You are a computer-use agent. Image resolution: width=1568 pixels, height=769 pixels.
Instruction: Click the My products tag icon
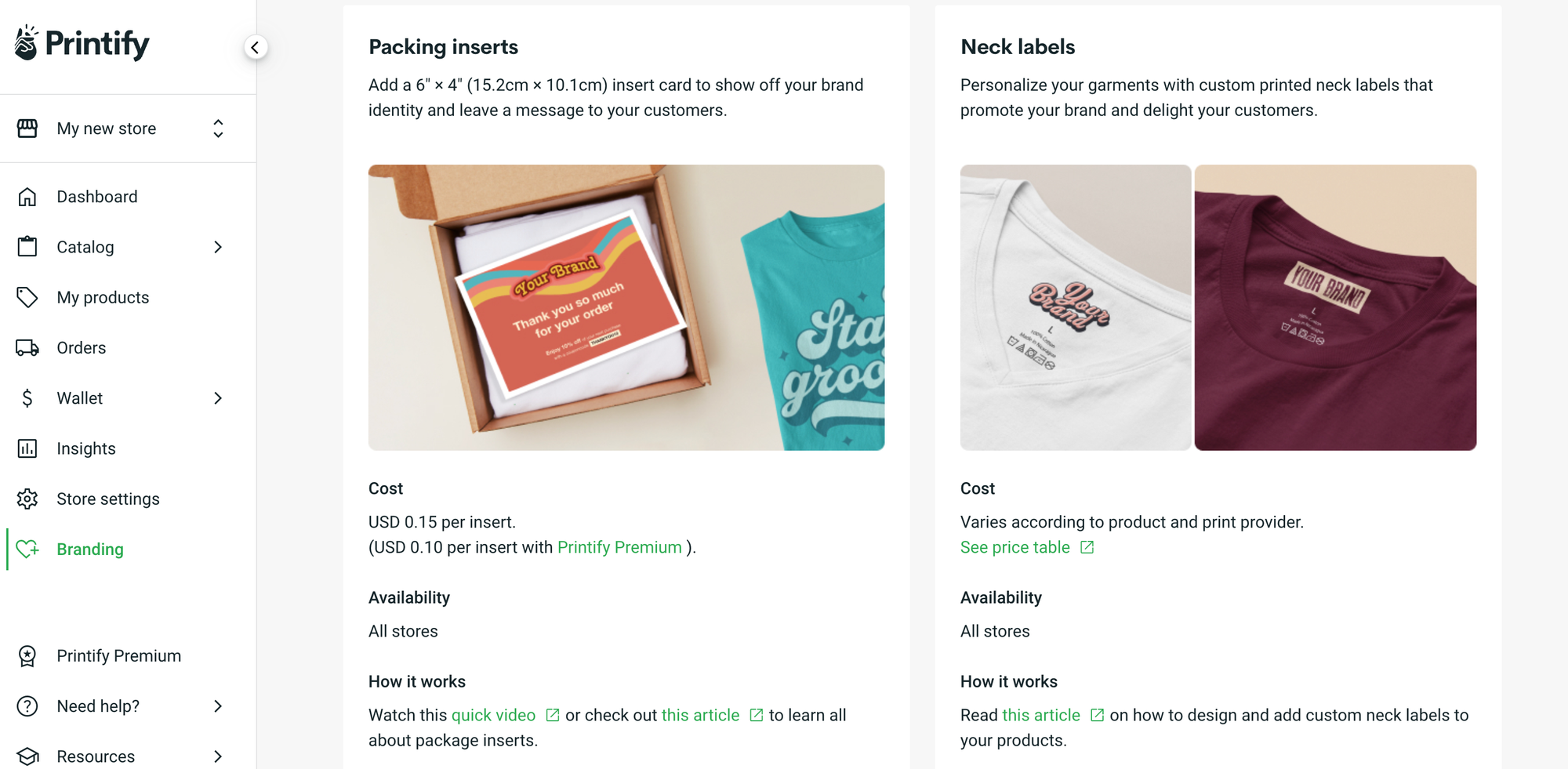tap(28, 297)
